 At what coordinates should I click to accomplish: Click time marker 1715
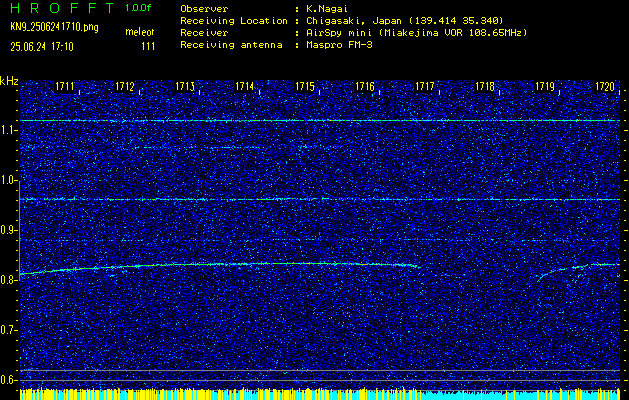pos(305,86)
